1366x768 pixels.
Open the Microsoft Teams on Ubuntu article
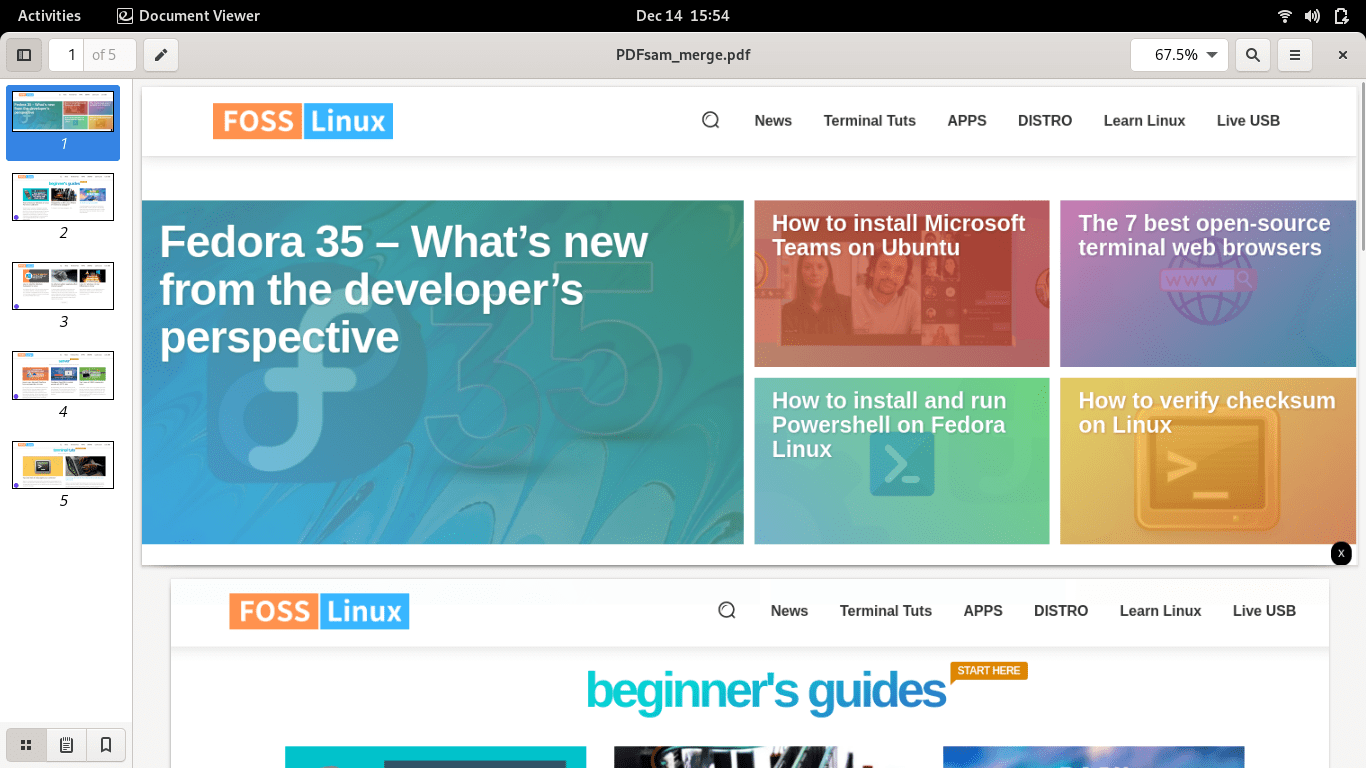click(898, 236)
